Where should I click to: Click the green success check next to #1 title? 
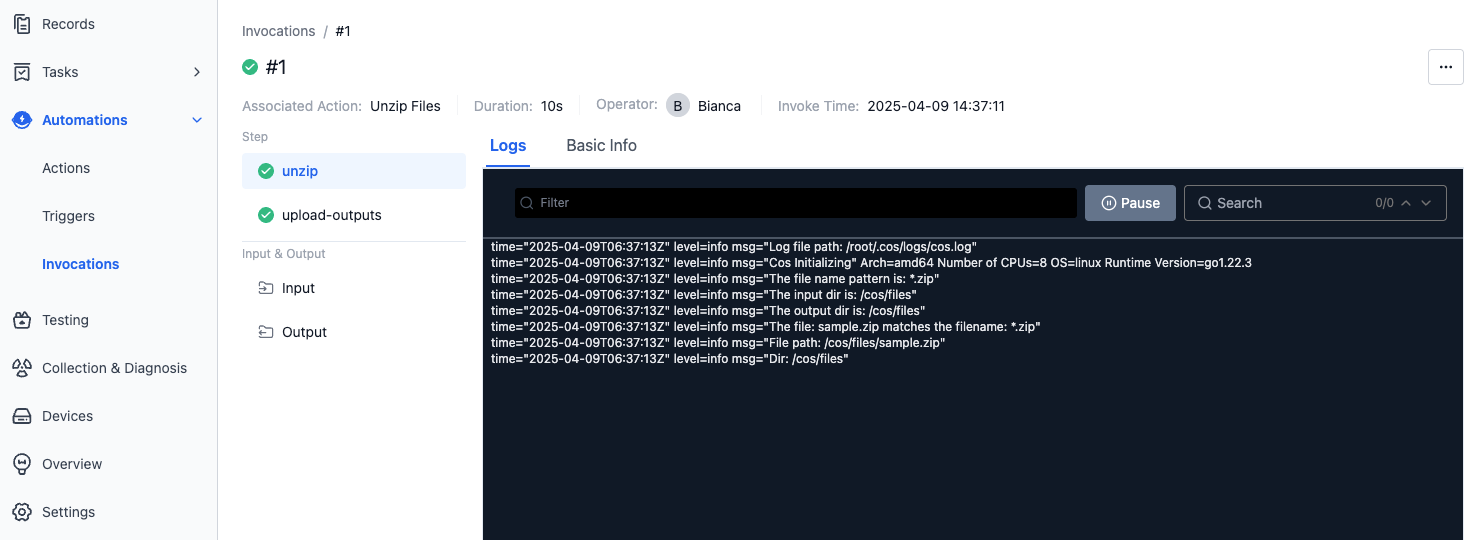pos(250,67)
